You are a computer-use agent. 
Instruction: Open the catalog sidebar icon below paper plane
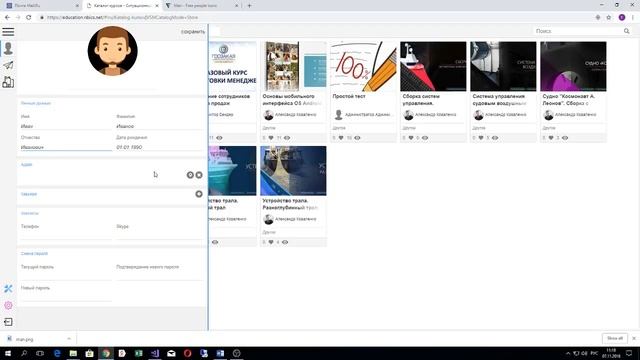pyautogui.click(x=8, y=82)
